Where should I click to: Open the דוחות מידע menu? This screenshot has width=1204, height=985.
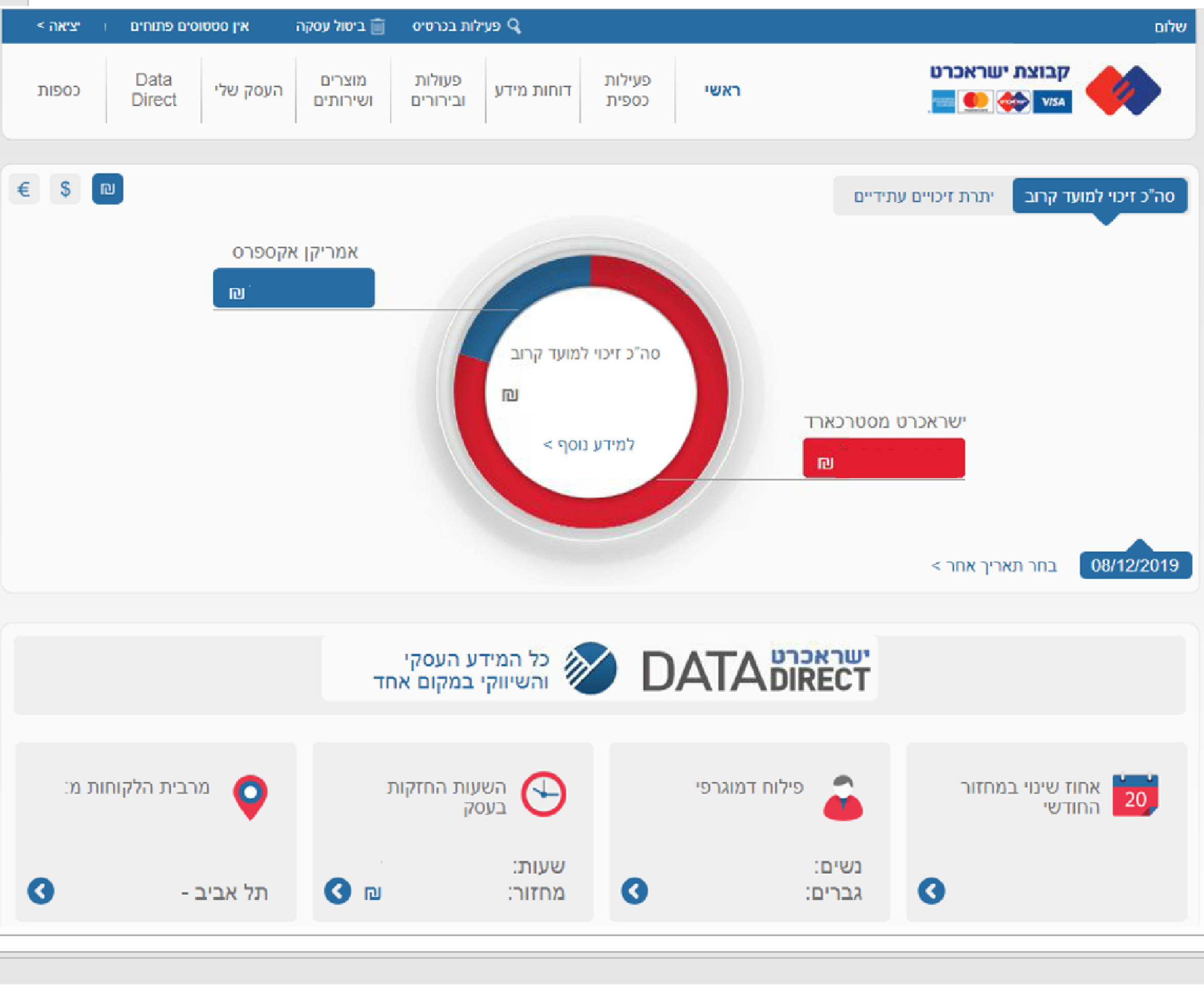click(x=532, y=90)
